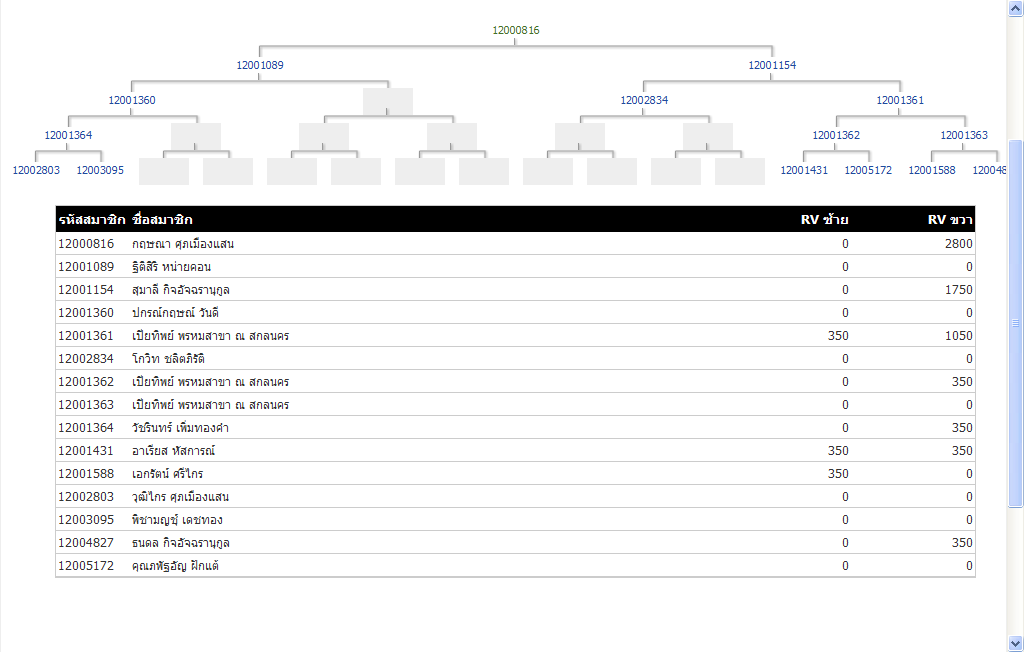
Task: Click tree node link 12001363
Action: [x=964, y=135]
